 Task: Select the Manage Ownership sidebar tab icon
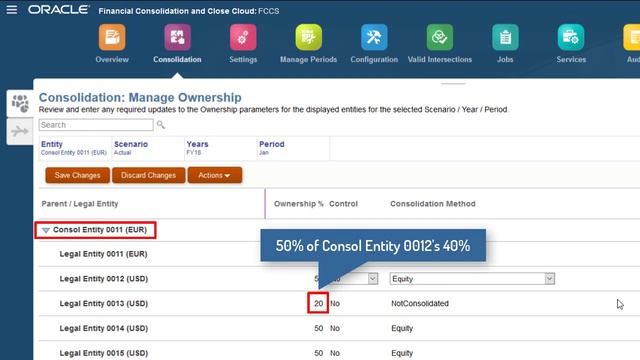click(x=20, y=103)
